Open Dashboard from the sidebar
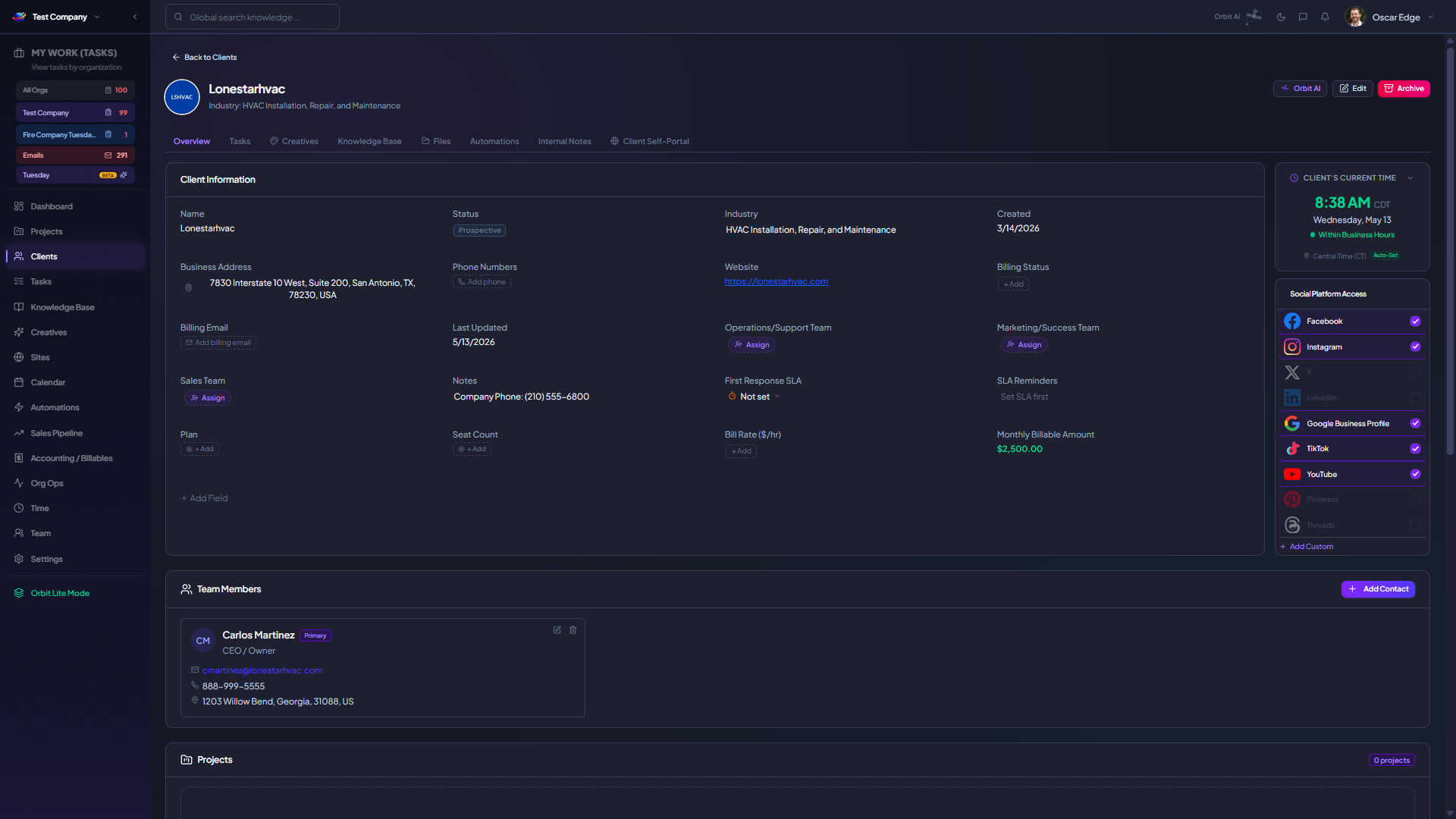 coord(74,206)
